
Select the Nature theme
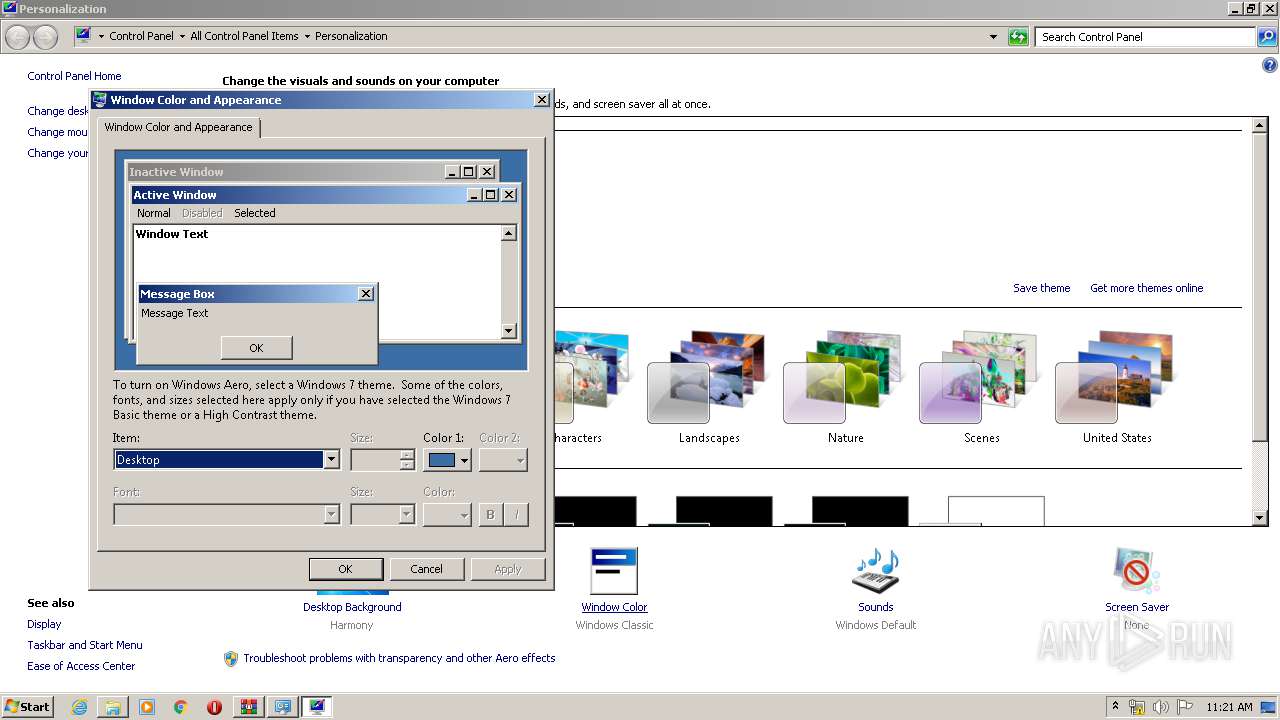pos(845,388)
